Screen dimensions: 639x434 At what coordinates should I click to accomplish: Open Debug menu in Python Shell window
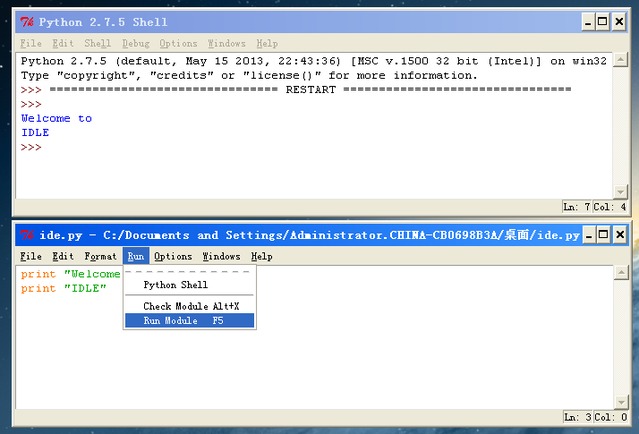136,43
